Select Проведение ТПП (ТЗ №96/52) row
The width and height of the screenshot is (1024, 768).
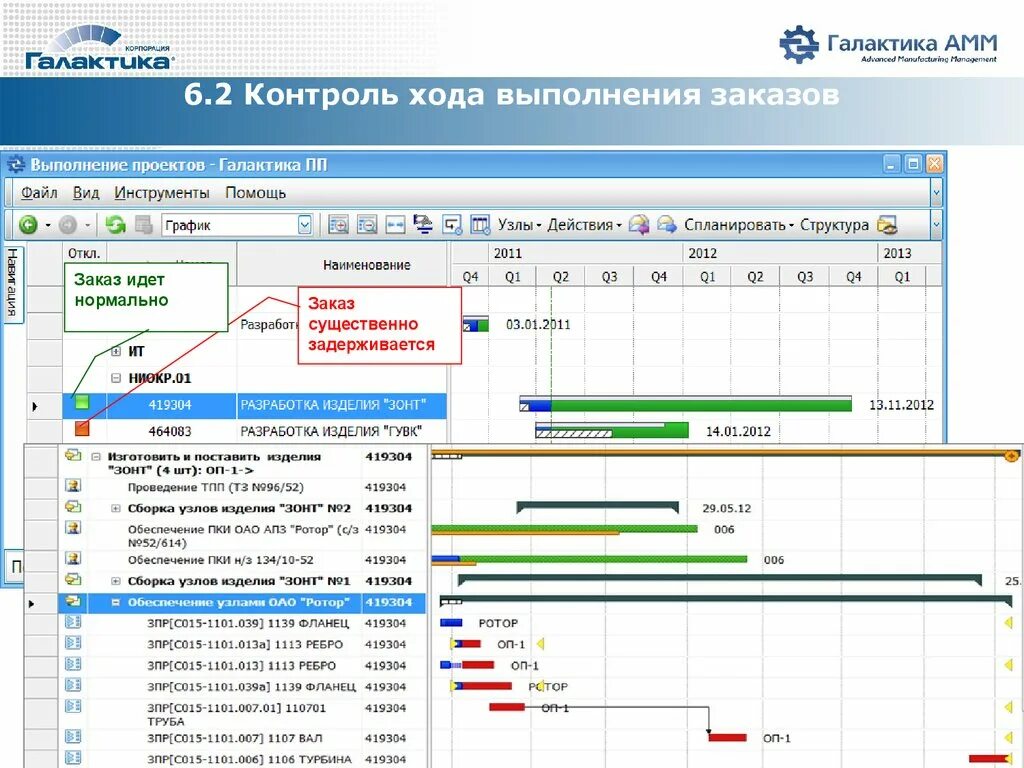[x=242, y=487]
